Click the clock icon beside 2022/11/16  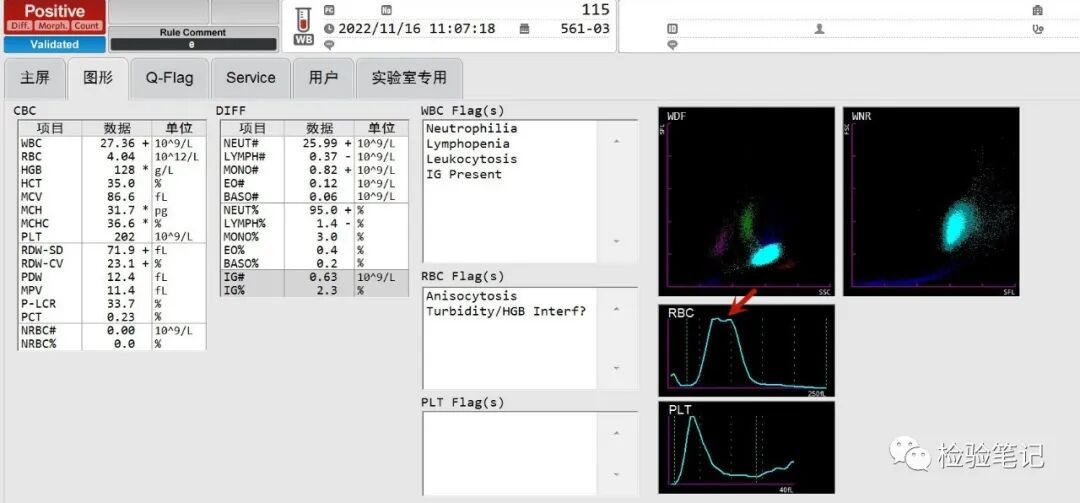click(x=329, y=29)
